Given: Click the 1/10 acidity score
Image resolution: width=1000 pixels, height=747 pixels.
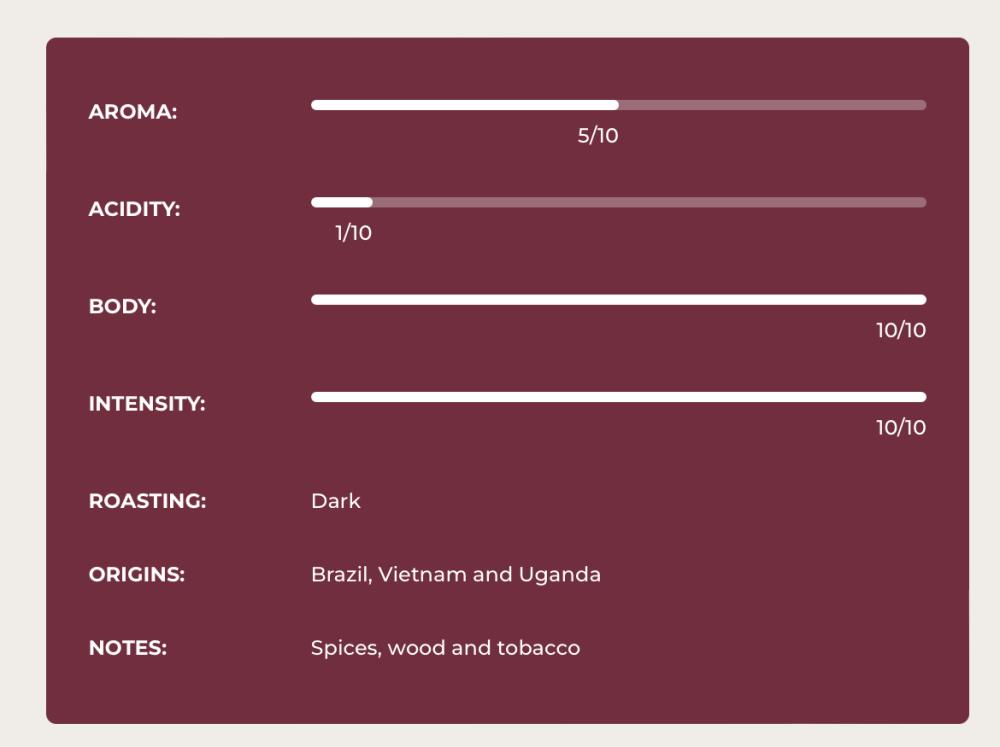Looking at the screenshot, I should (x=353, y=233).
